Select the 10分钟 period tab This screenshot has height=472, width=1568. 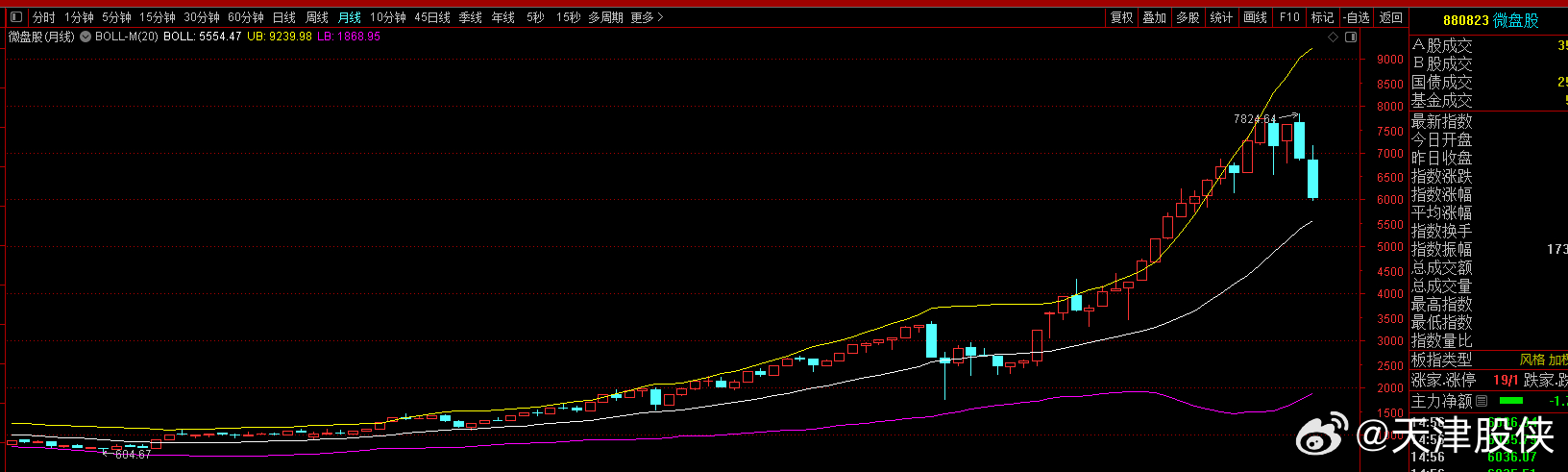(388, 17)
